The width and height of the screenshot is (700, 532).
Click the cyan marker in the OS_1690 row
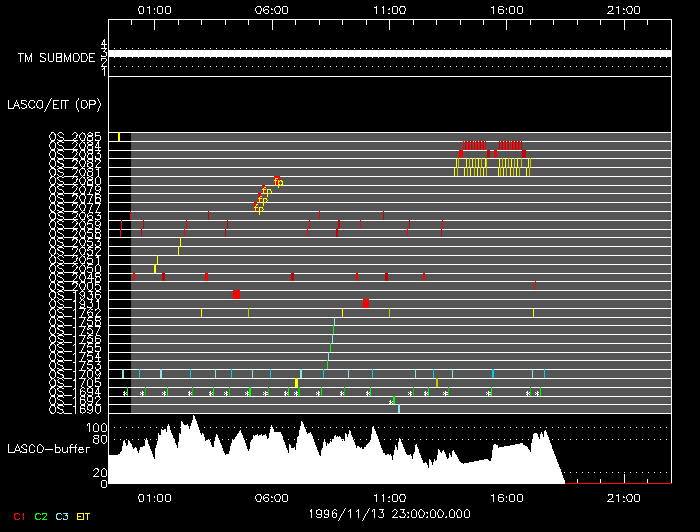point(399,409)
